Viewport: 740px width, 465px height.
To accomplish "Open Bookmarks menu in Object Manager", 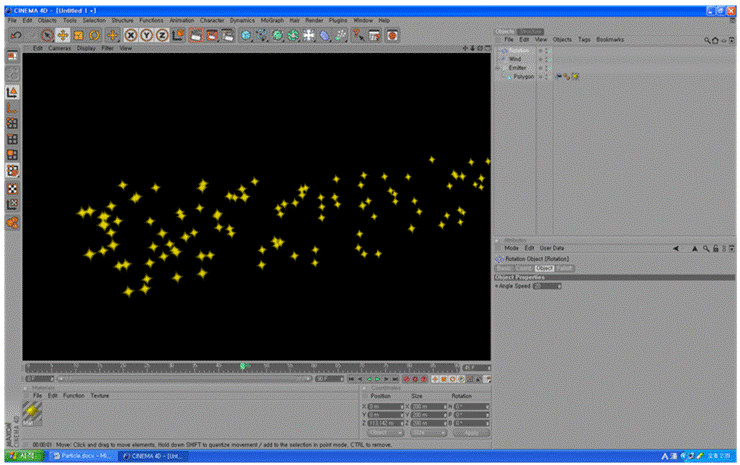I will [x=610, y=40].
